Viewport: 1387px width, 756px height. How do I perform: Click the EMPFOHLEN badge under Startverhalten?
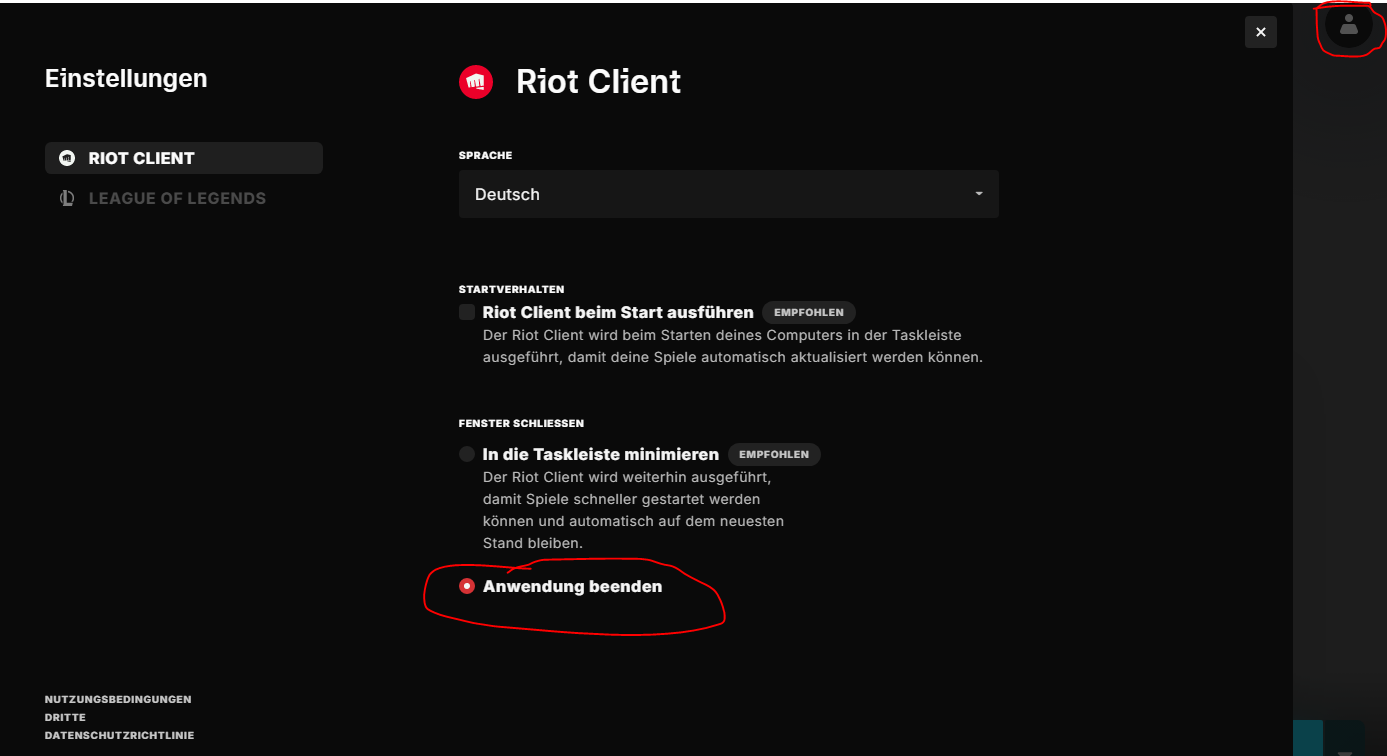[808, 311]
